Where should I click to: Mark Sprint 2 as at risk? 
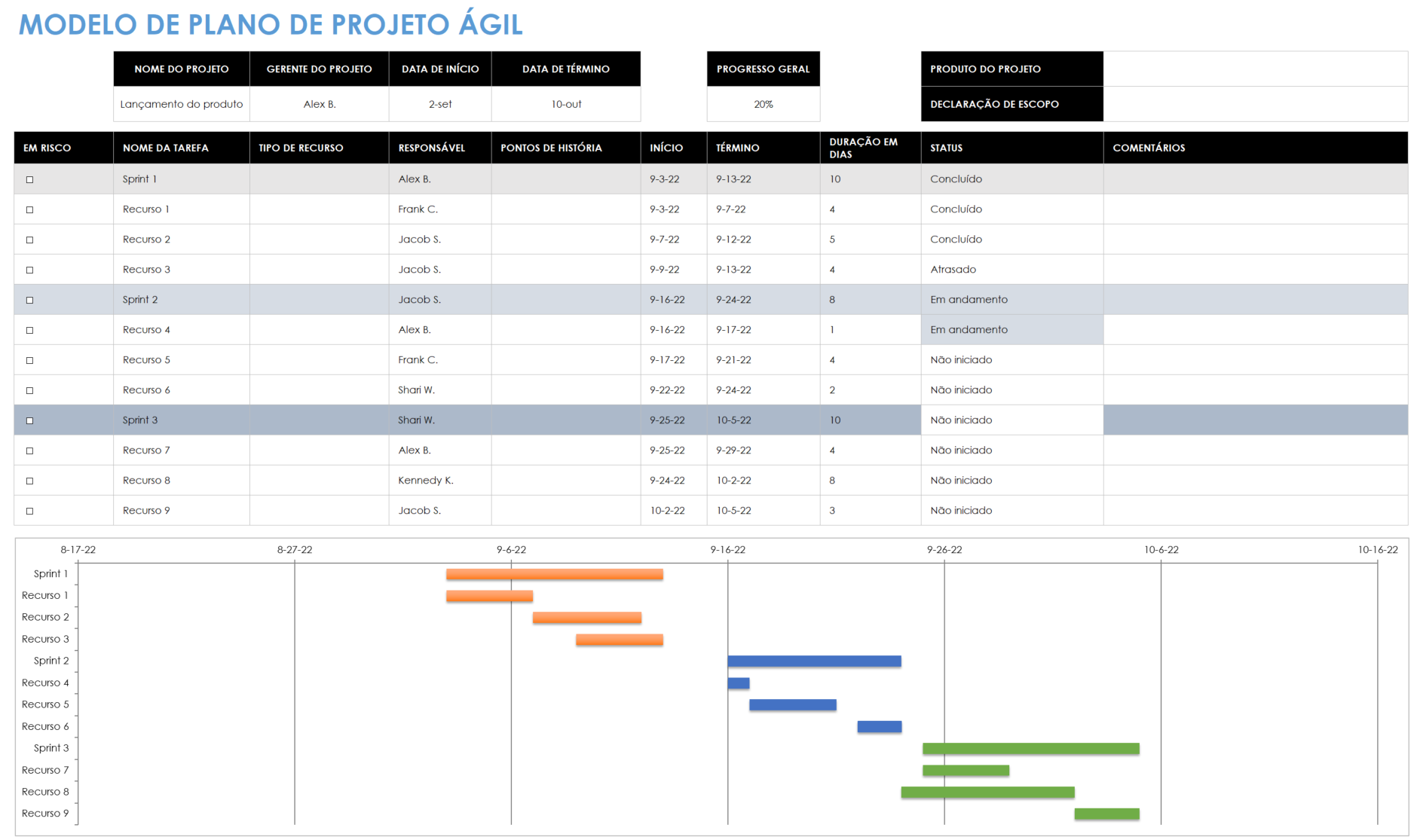(x=29, y=300)
